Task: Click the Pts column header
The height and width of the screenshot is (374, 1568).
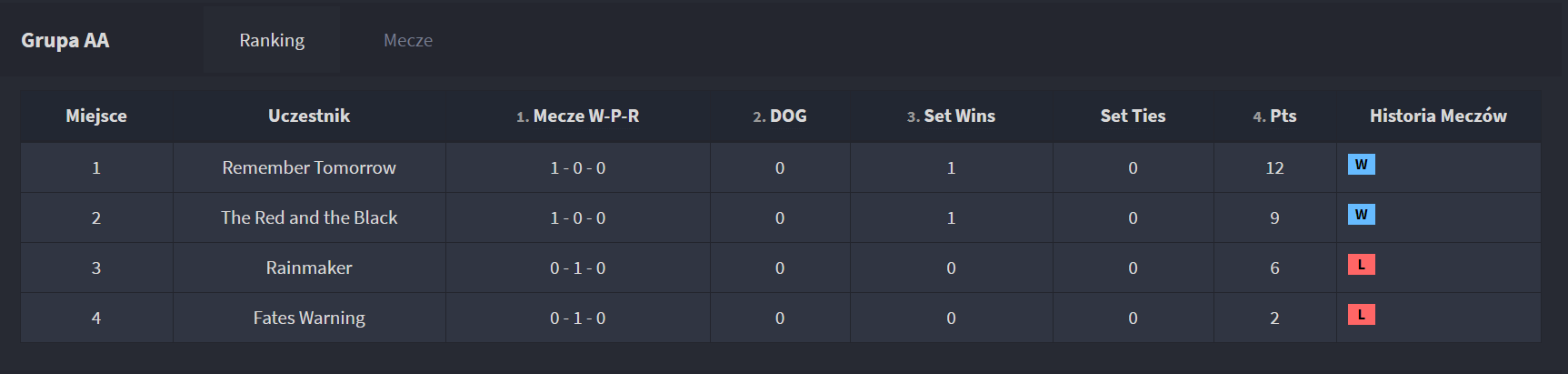Action: 1274,116
